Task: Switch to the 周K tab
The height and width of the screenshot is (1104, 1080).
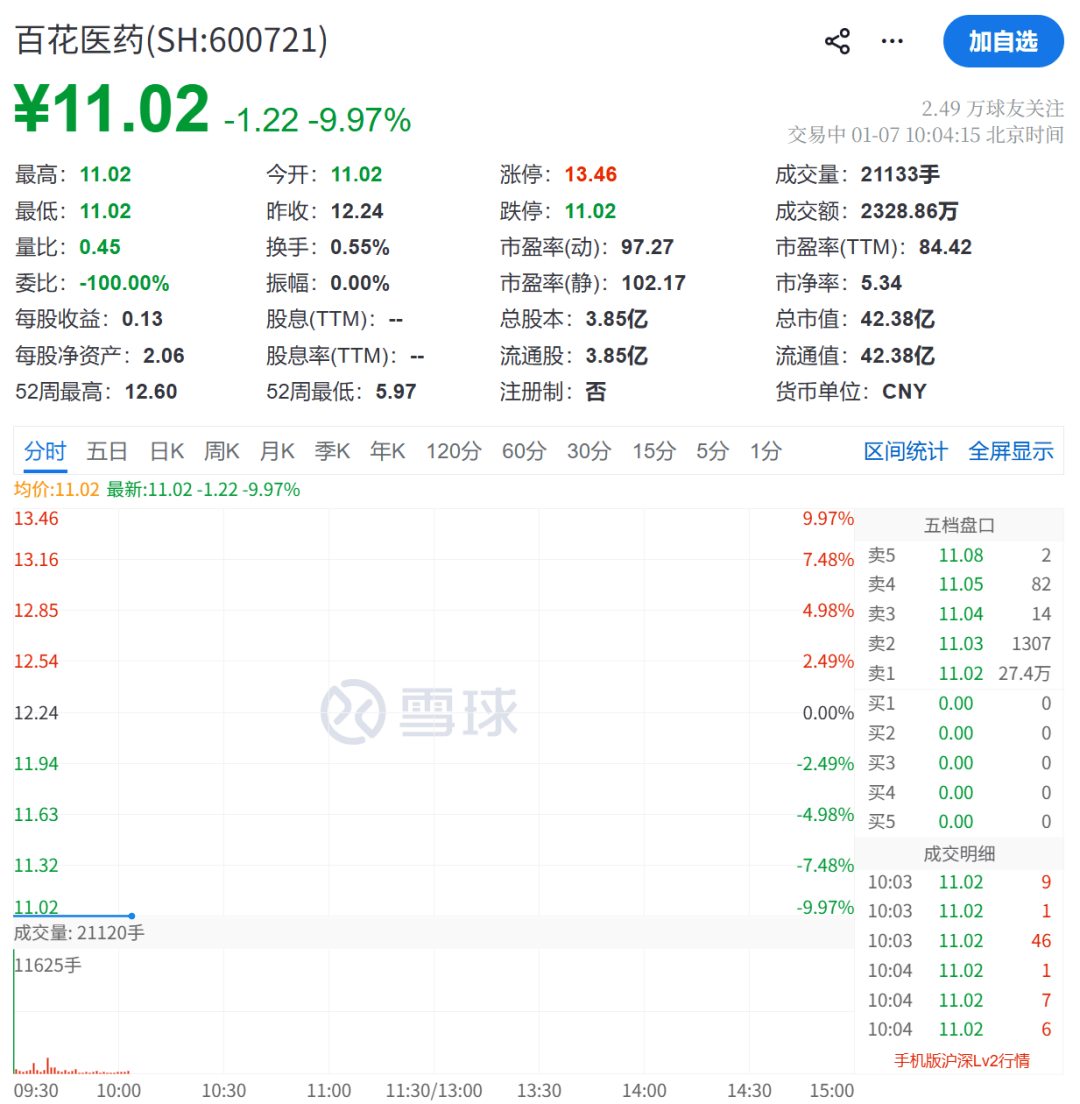Action: click(222, 451)
